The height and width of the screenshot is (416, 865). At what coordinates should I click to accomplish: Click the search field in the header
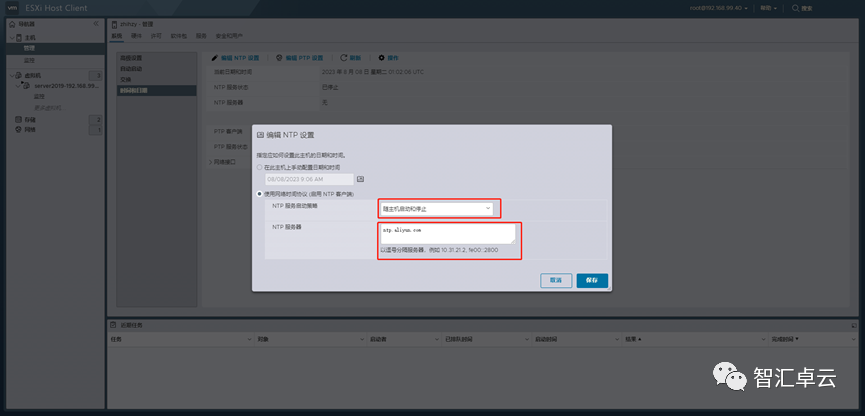pyautogui.click(x=807, y=8)
